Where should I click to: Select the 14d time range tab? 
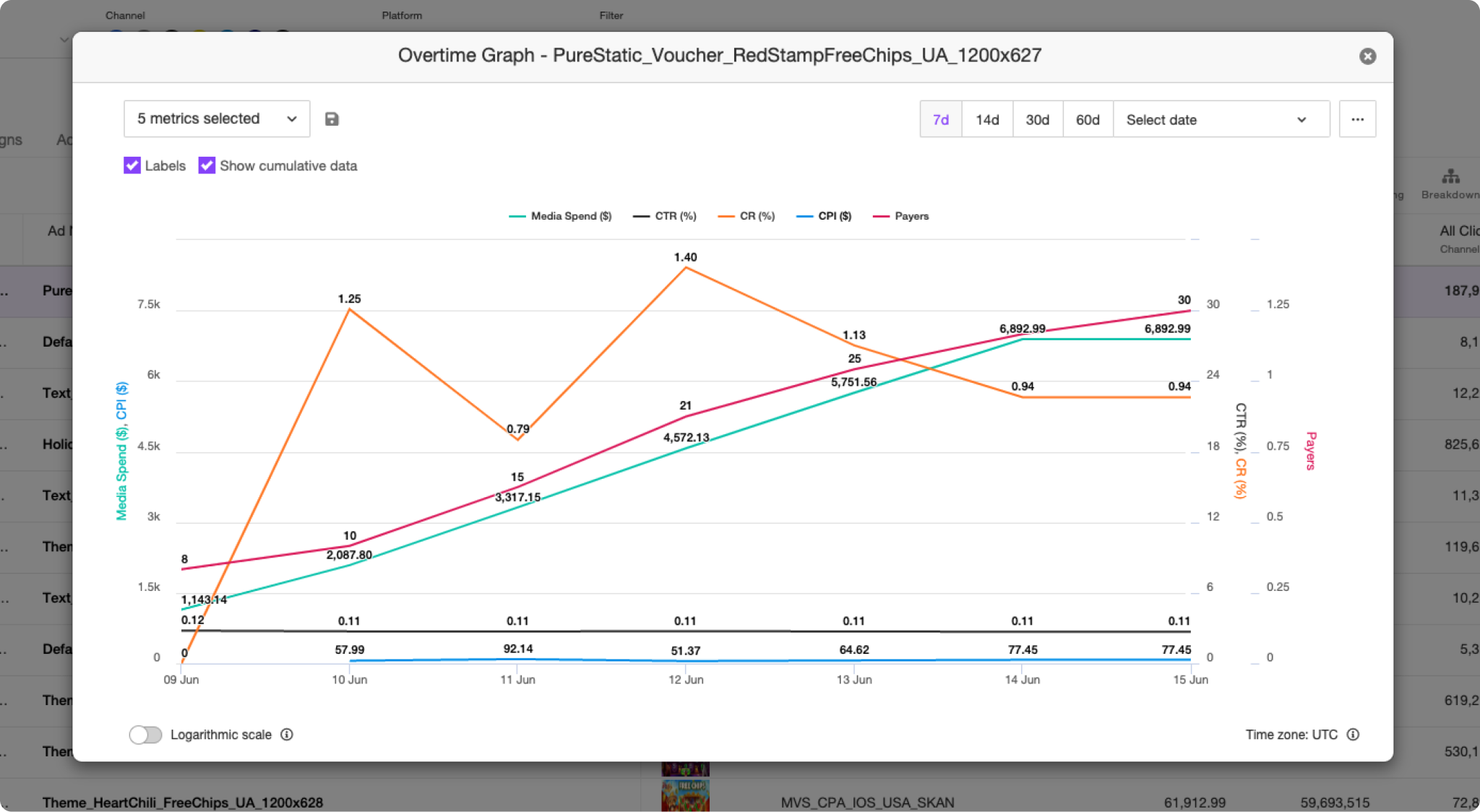pos(987,120)
